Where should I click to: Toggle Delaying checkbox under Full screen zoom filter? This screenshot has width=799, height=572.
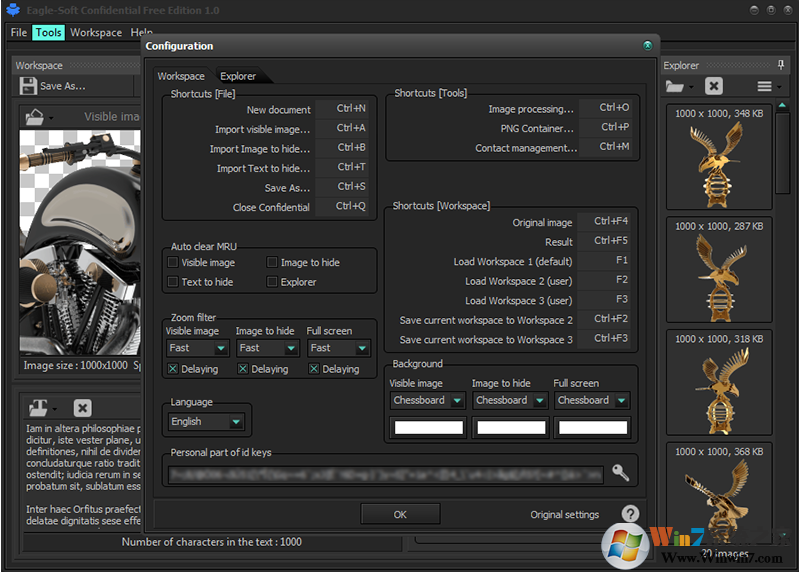314,369
